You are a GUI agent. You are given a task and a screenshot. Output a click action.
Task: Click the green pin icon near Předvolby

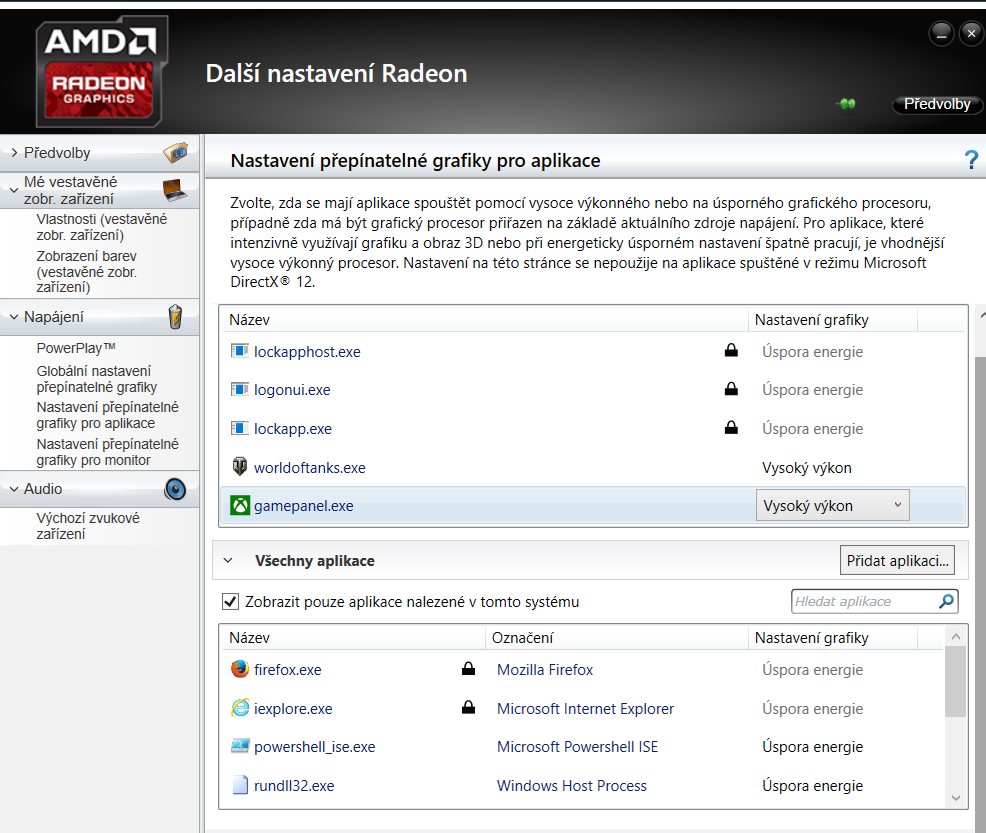847,104
